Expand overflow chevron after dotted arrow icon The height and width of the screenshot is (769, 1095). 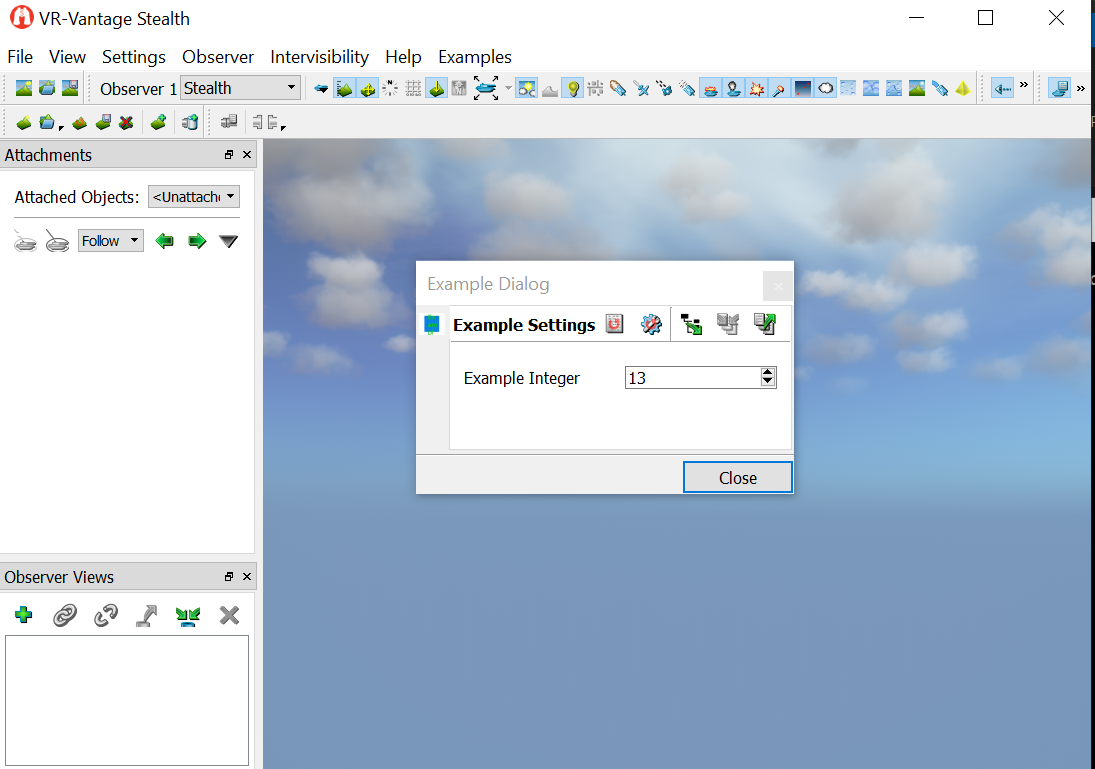click(1024, 85)
